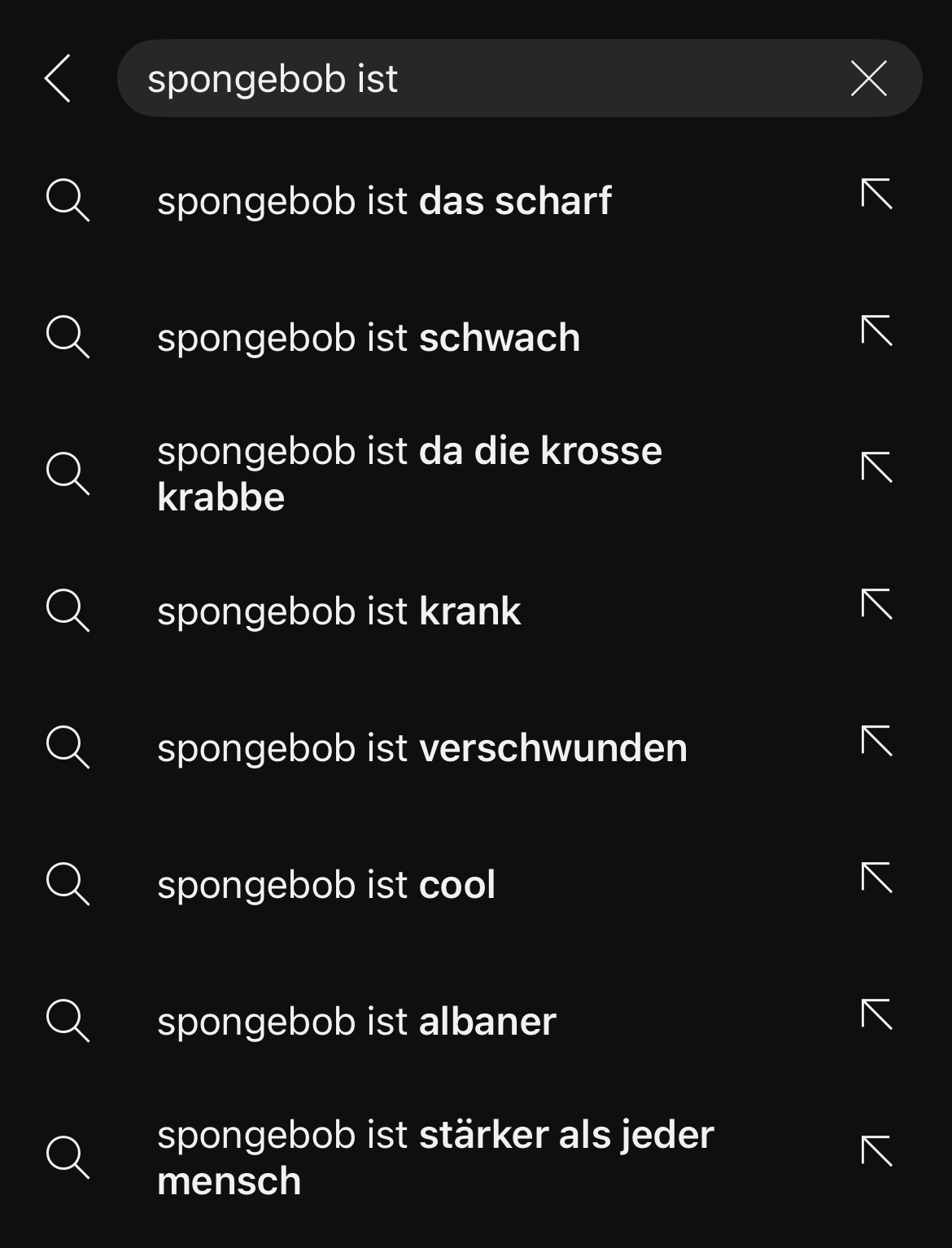This screenshot has height=1248, width=952.
Task: Fill query using arrow beside 'das scharf'
Action: (x=876, y=195)
